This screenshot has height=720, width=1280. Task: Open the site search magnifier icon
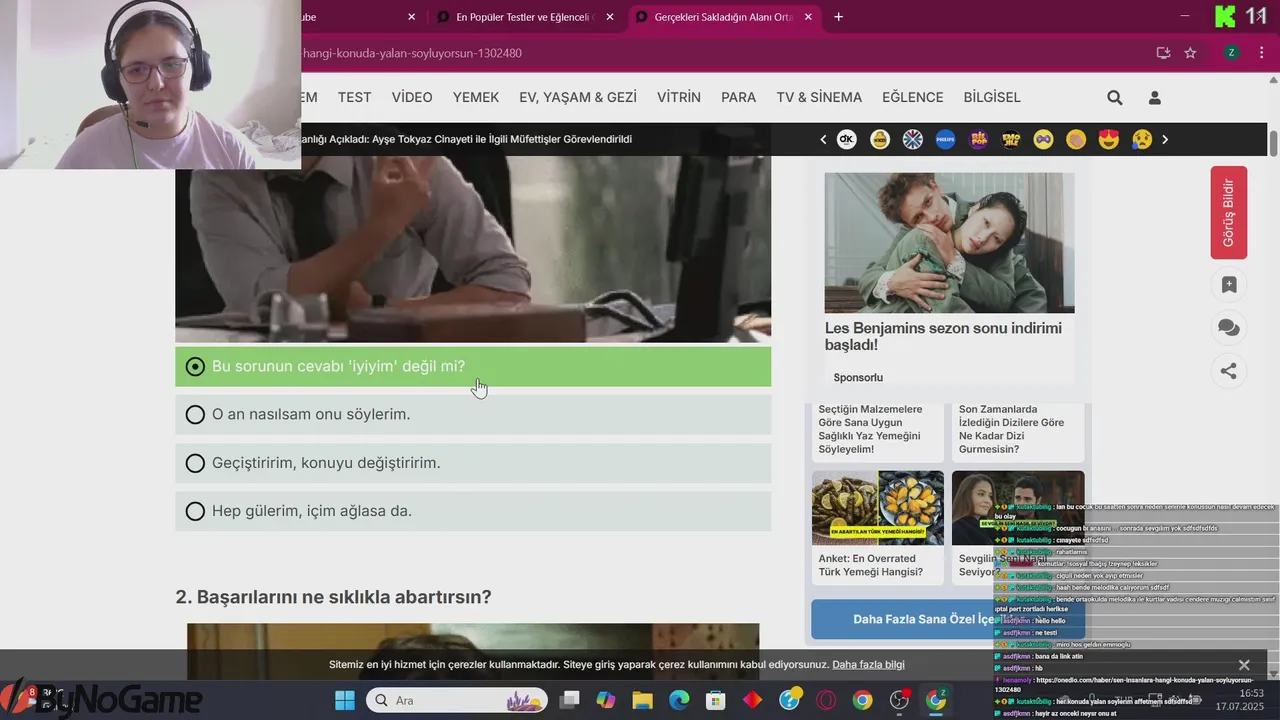click(x=1115, y=97)
